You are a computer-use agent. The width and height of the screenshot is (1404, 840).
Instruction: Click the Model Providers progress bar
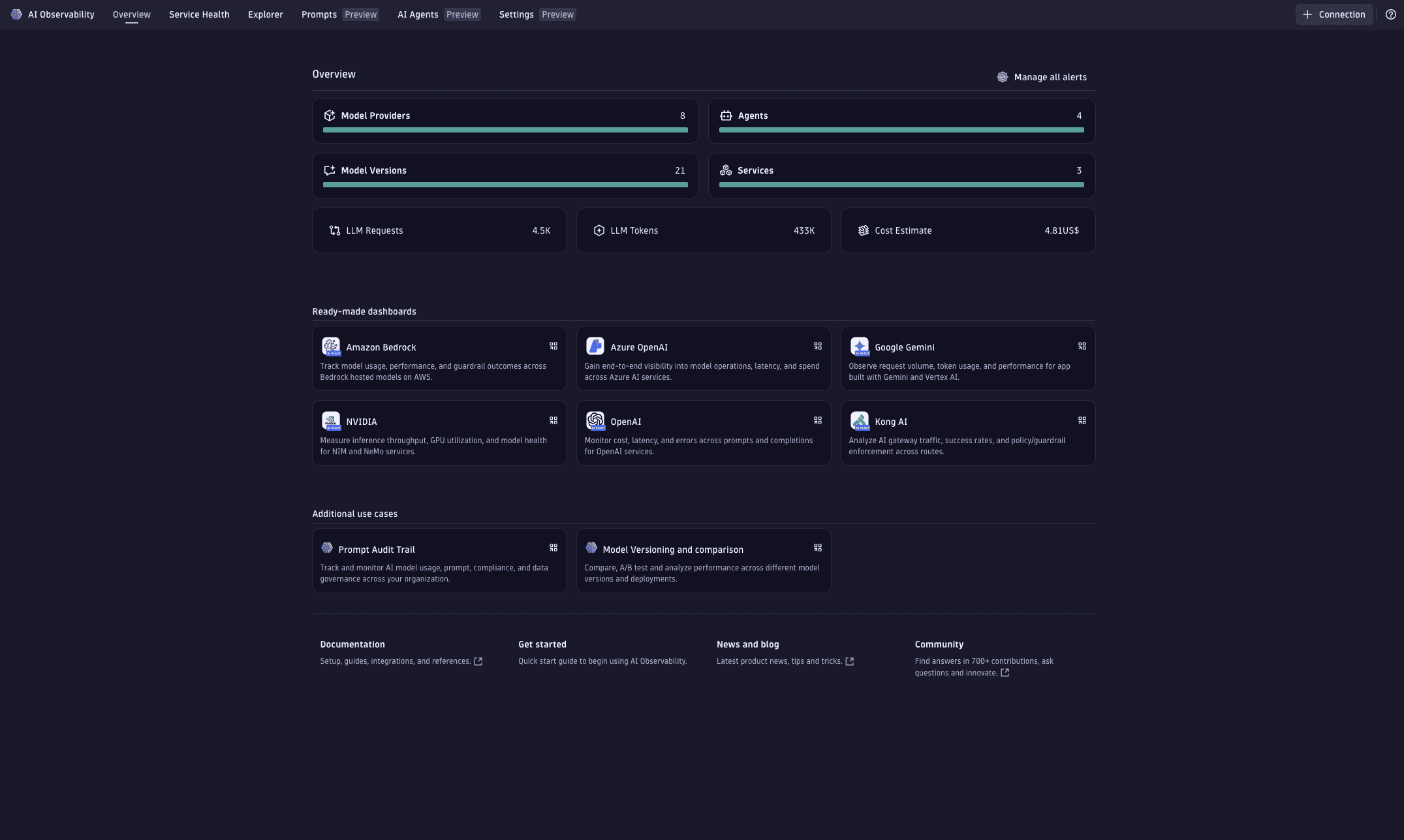click(505, 130)
